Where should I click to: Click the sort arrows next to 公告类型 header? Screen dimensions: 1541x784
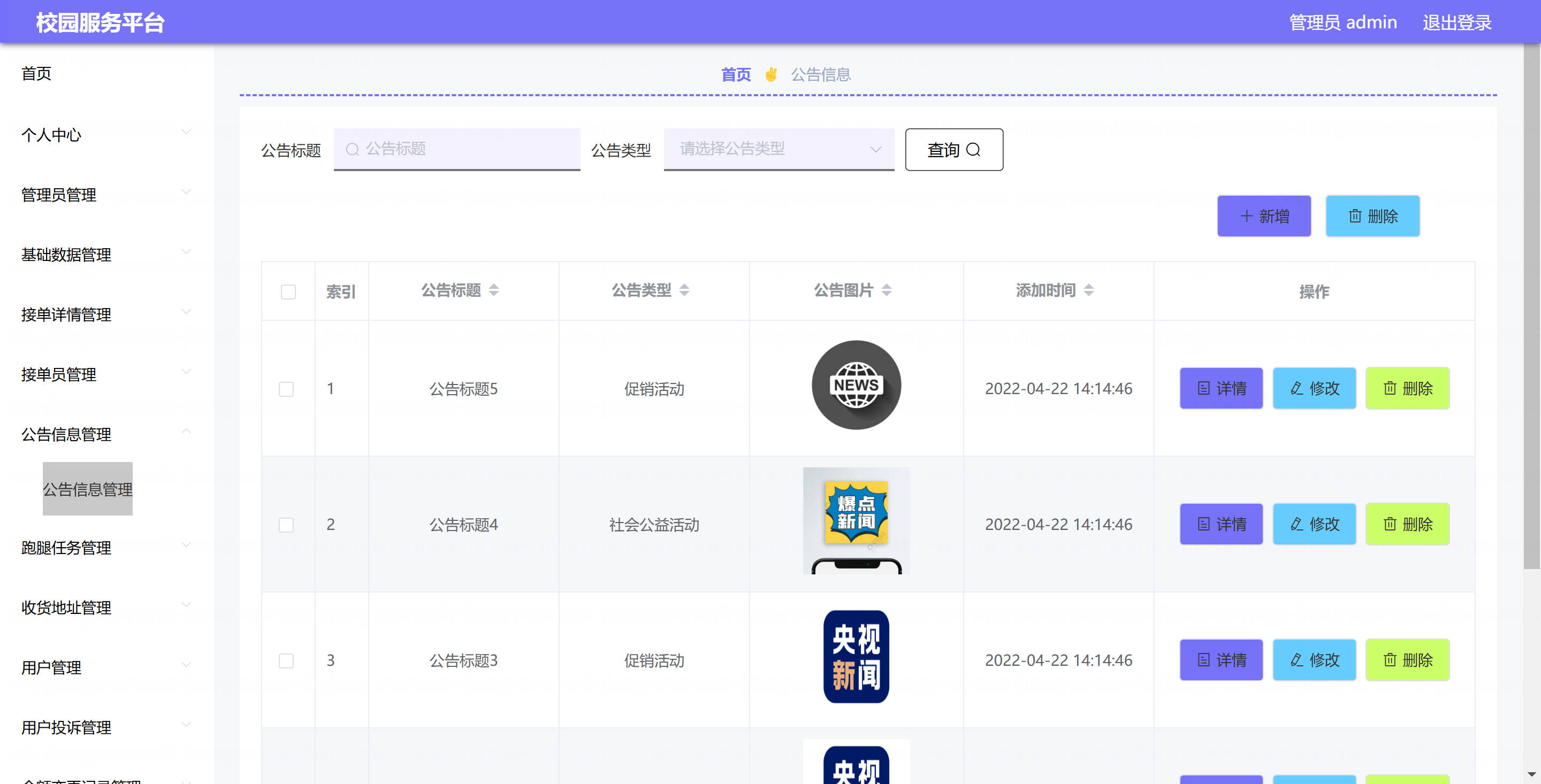(684, 290)
